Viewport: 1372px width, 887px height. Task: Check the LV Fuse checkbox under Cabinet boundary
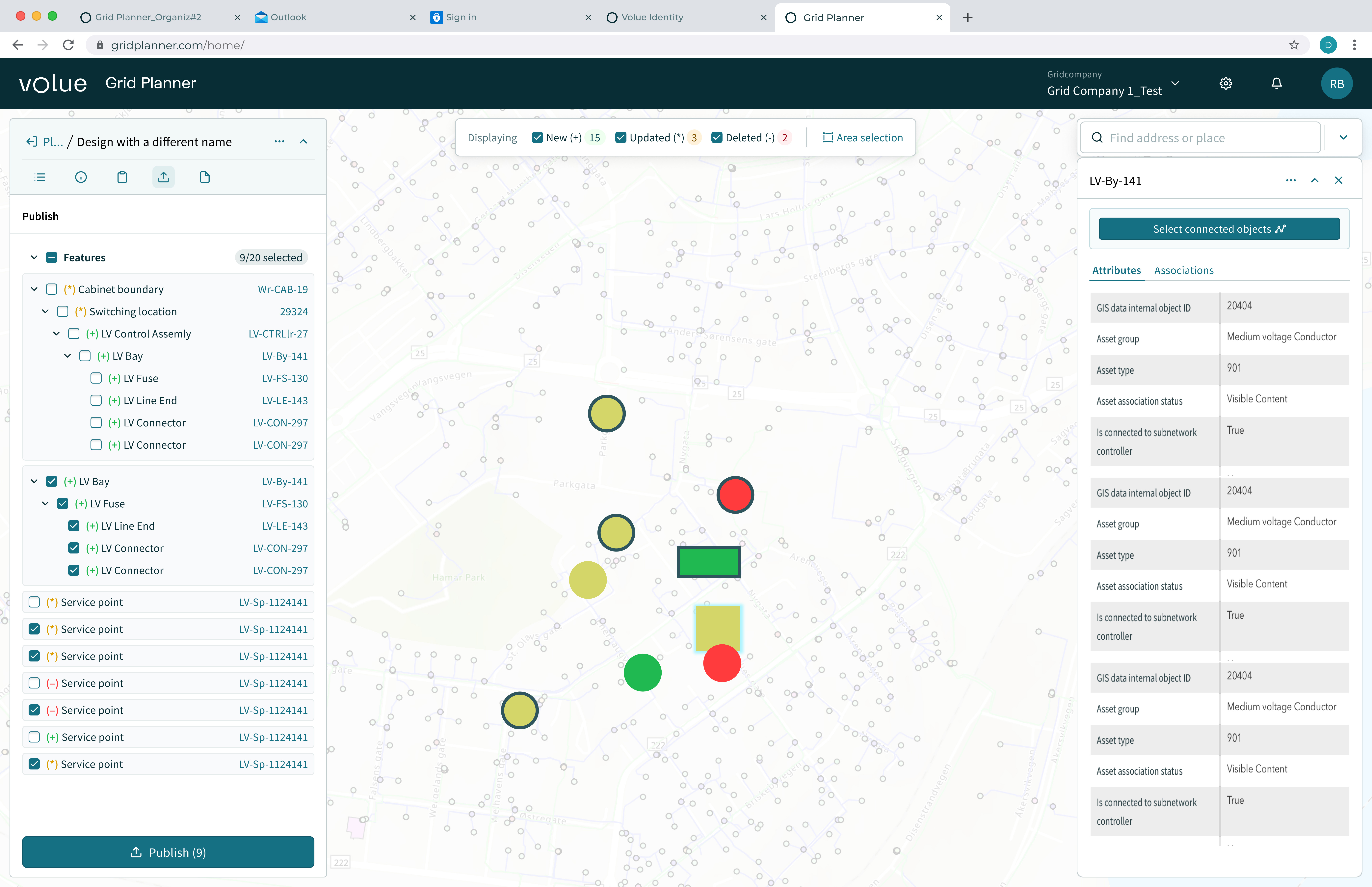coord(96,378)
